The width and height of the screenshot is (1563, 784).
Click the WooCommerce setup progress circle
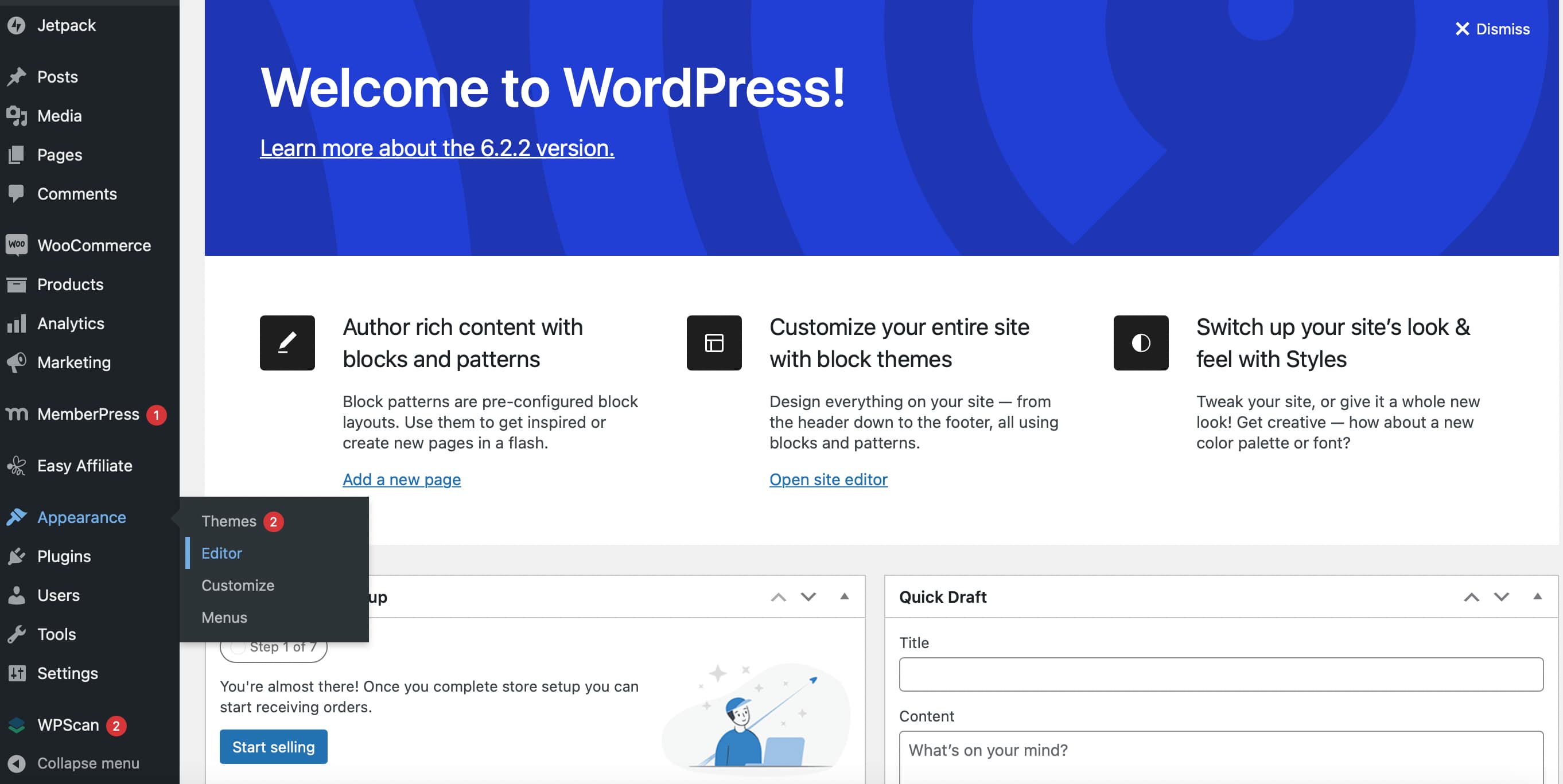tap(238, 647)
